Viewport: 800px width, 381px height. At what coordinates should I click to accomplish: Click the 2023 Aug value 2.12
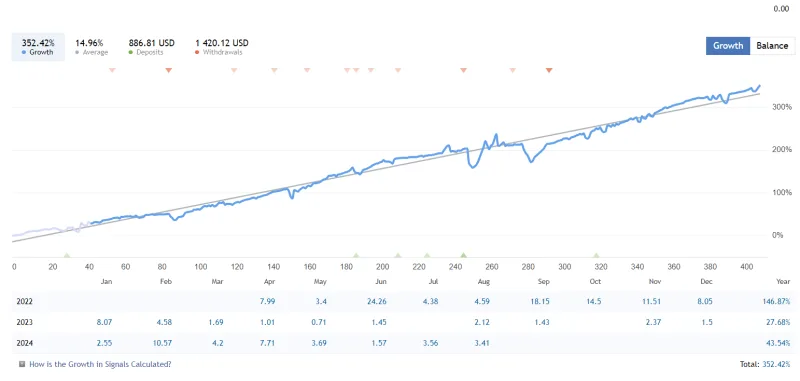click(482, 322)
